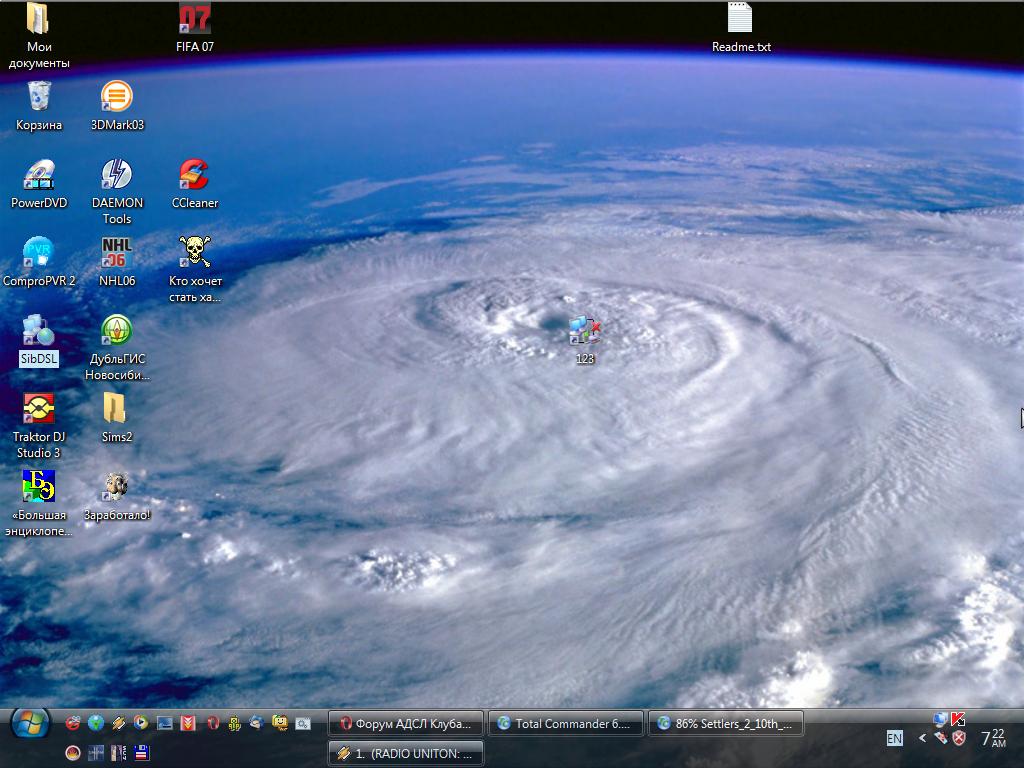
Task: Select the Readme.txt file on desktop
Action: [740, 20]
